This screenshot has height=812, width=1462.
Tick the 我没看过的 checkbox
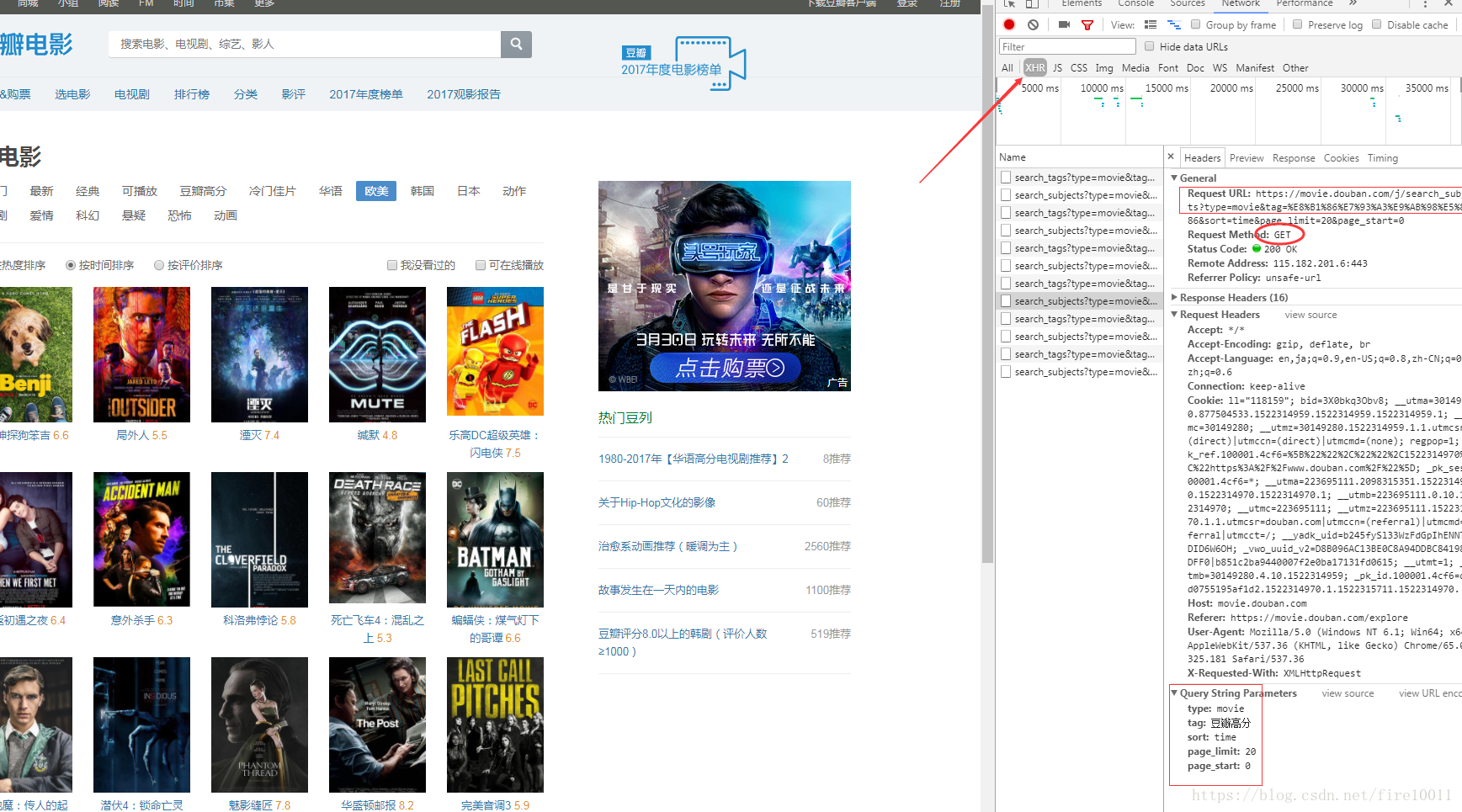tap(392, 265)
